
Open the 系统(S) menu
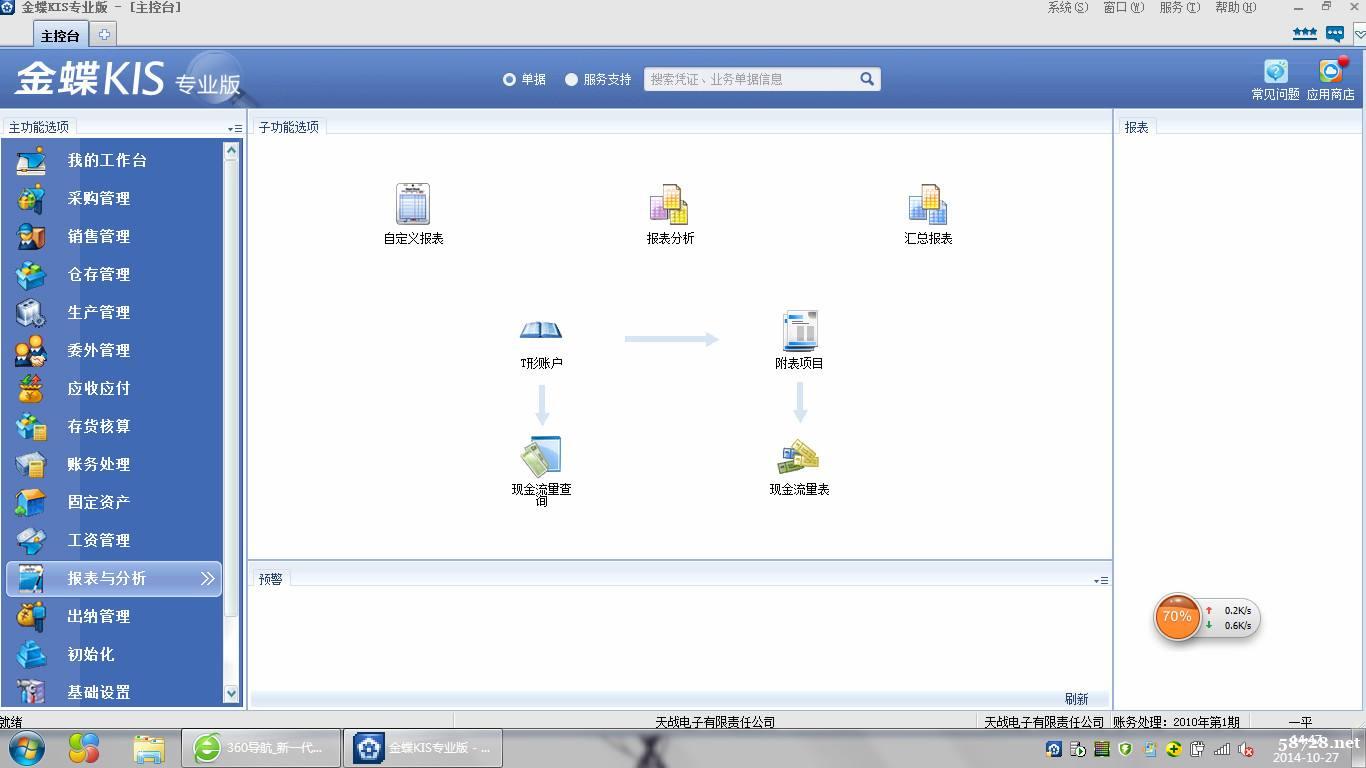click(x=1067, y=7)
